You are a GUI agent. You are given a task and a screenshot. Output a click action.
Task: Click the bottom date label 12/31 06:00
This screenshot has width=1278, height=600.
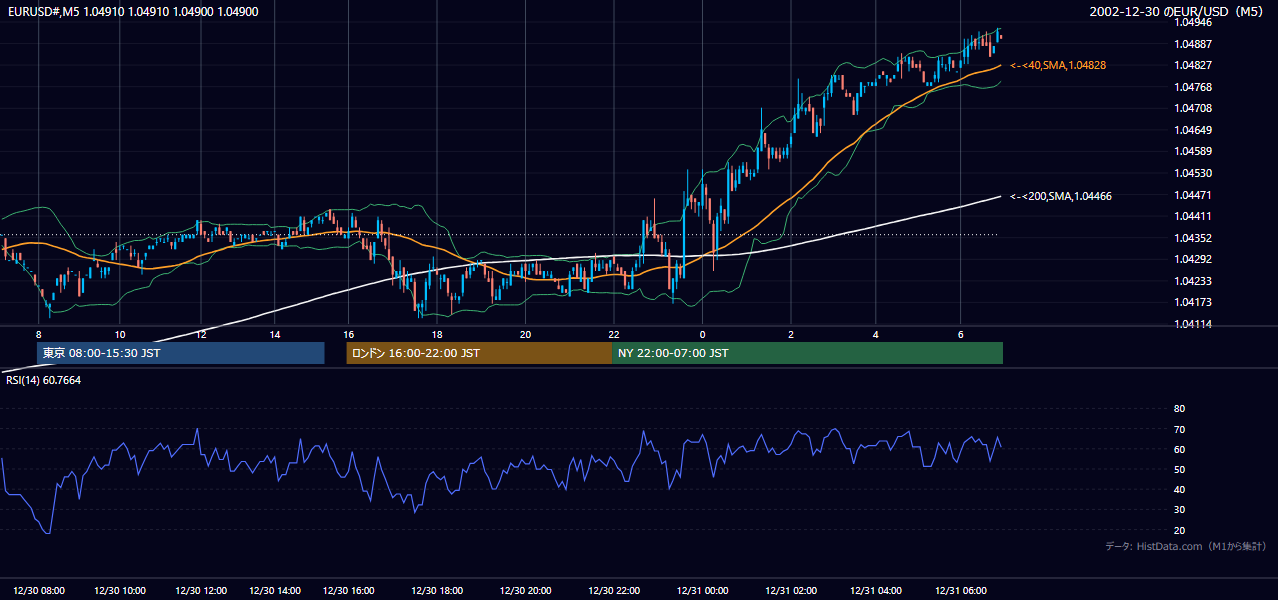[x=961, y=591]
